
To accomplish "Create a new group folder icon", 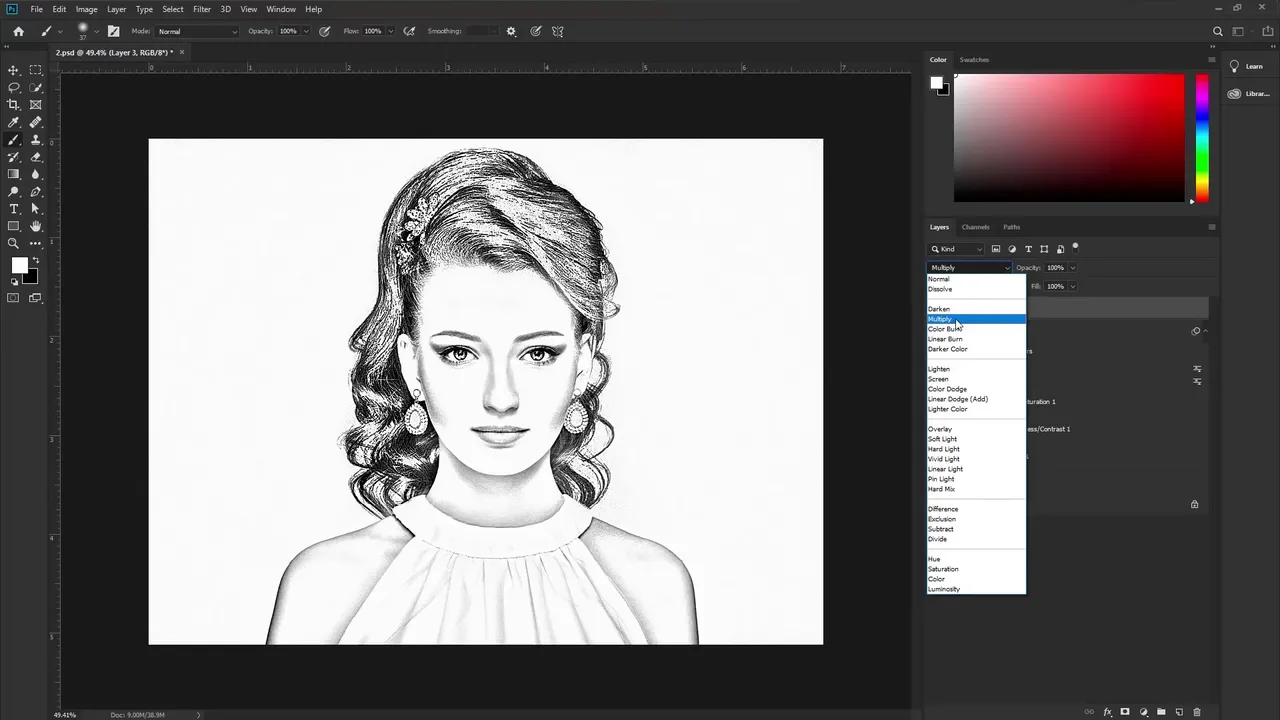I will coord(1161,712).
